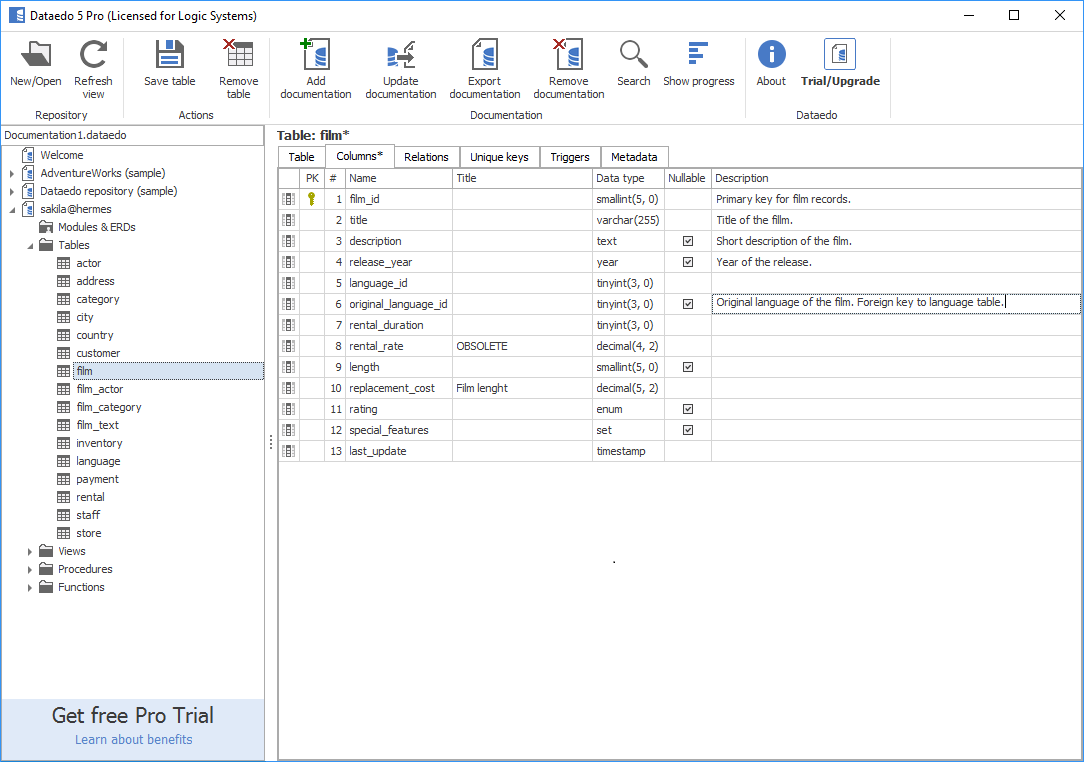Click the Learn about benefits link
This screenshot has width=1084, height=762.
tap(133, 740)
